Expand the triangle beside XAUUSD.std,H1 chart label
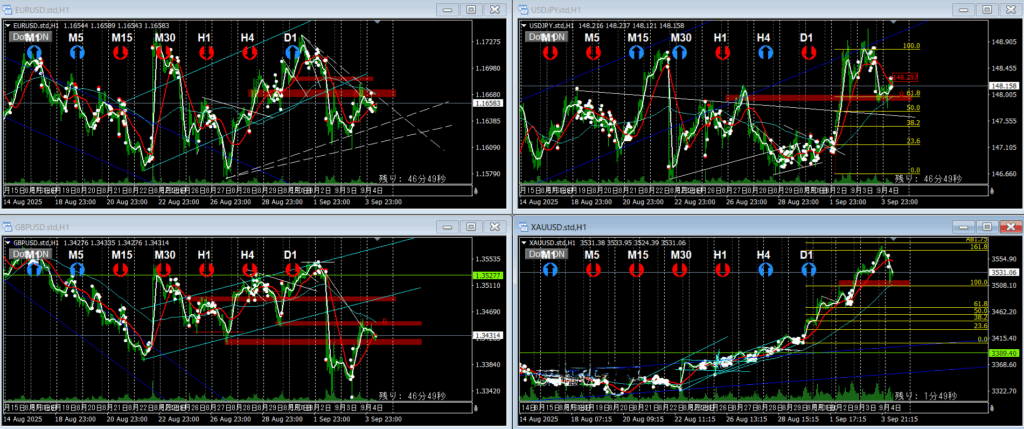Image resolution: width=1024 pixels, height=429 pixels. tap(524, 243)
